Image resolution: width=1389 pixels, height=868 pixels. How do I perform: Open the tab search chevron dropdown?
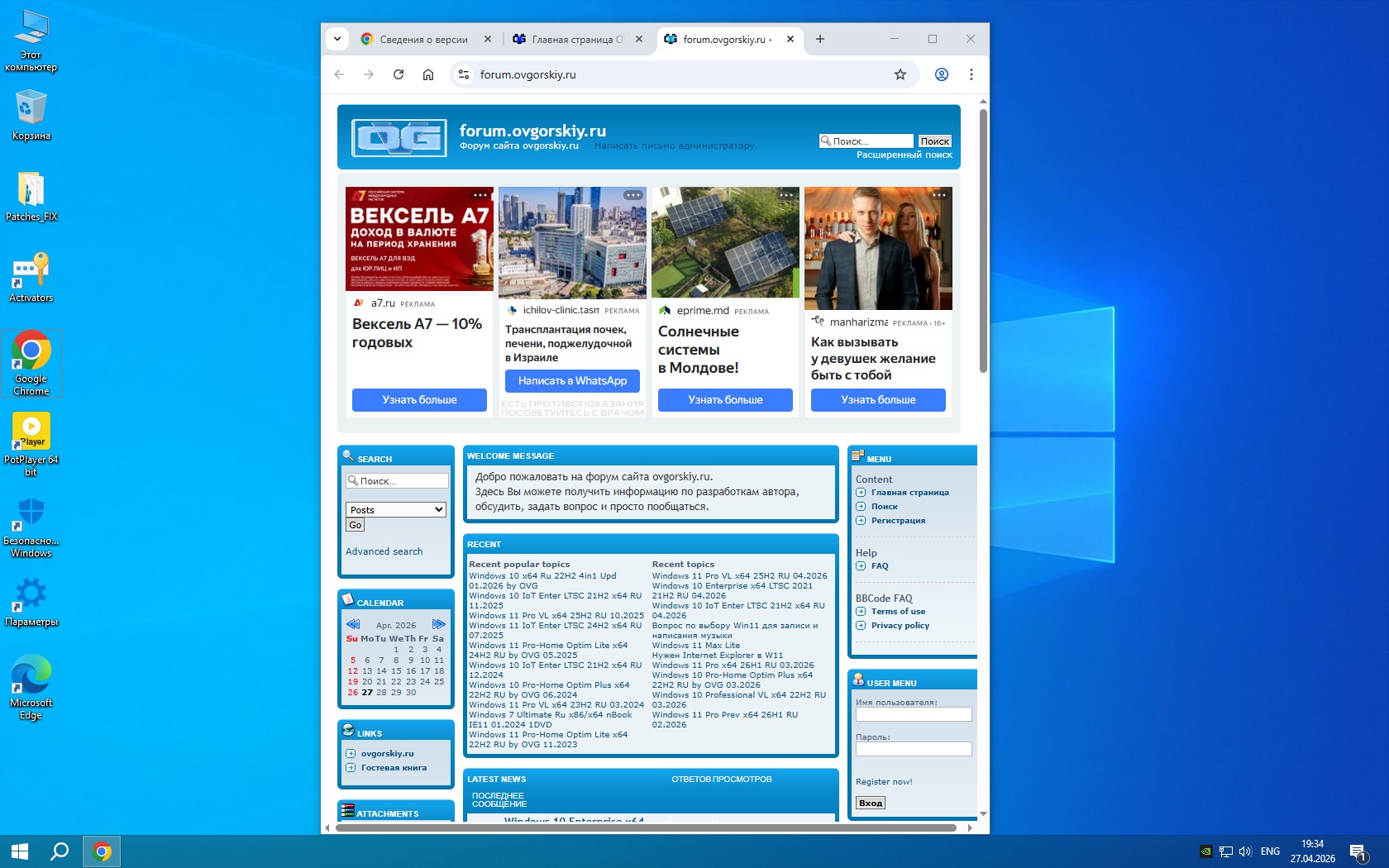pos(337,39)
